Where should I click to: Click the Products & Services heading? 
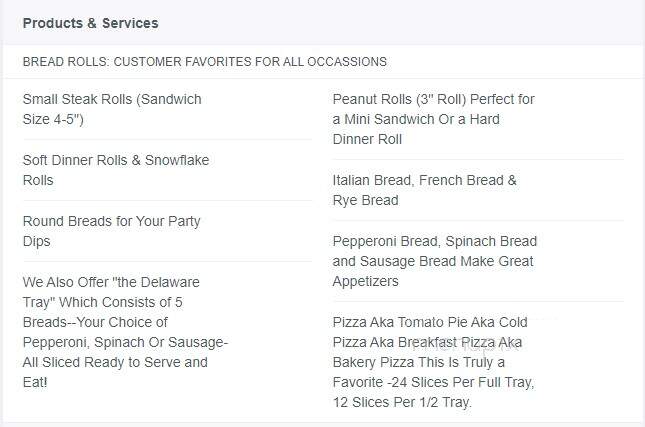click(x=90, y=23)
